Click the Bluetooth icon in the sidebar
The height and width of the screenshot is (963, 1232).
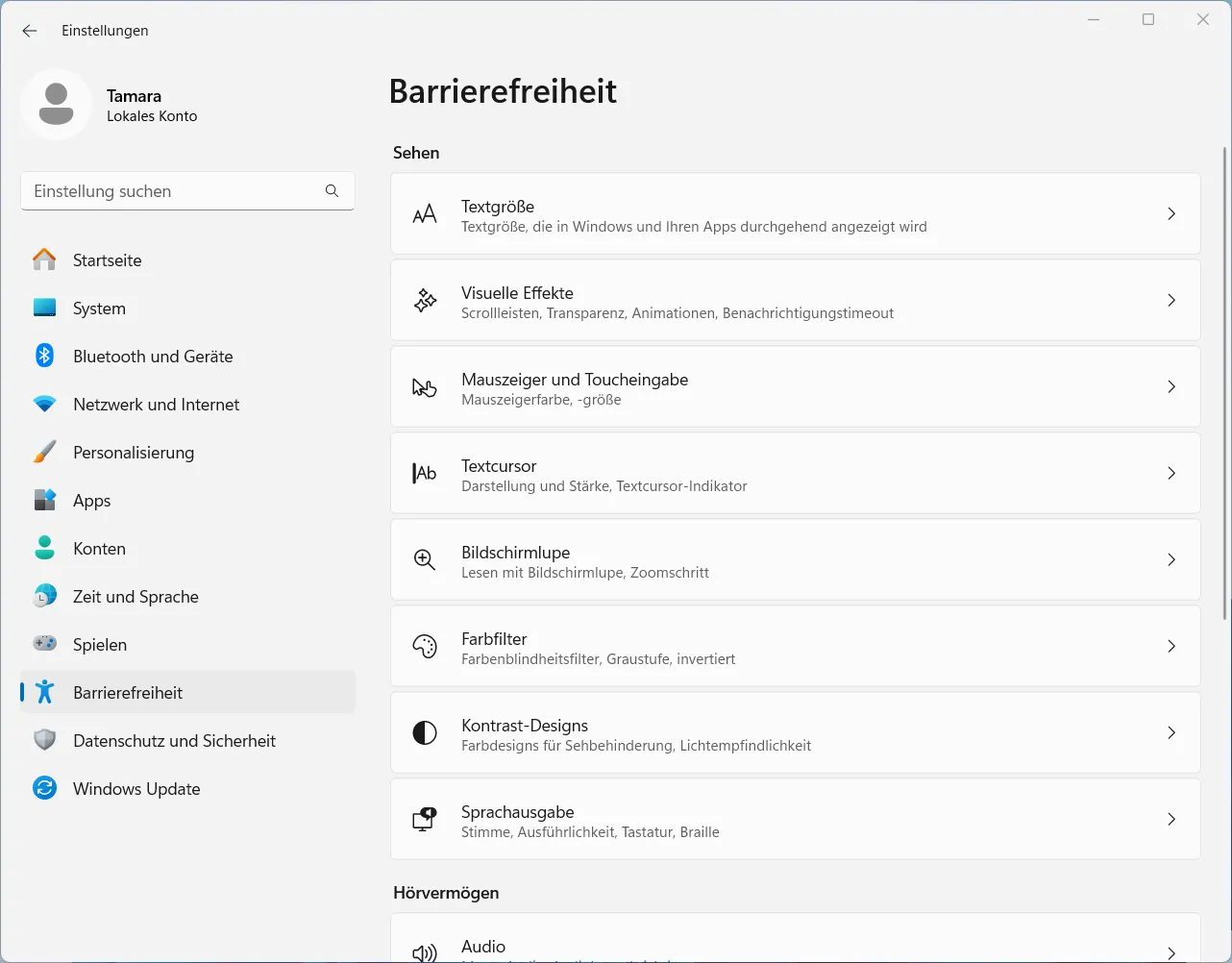(44, 356)
